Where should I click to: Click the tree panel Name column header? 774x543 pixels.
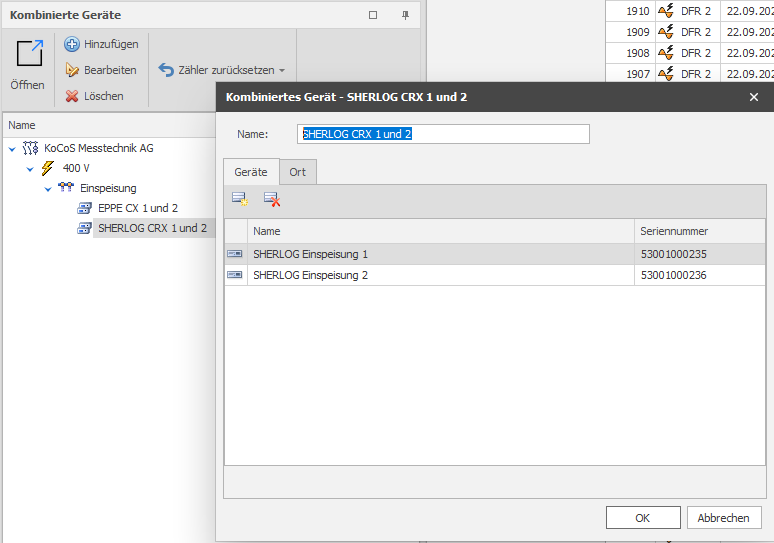coord(110,125)
